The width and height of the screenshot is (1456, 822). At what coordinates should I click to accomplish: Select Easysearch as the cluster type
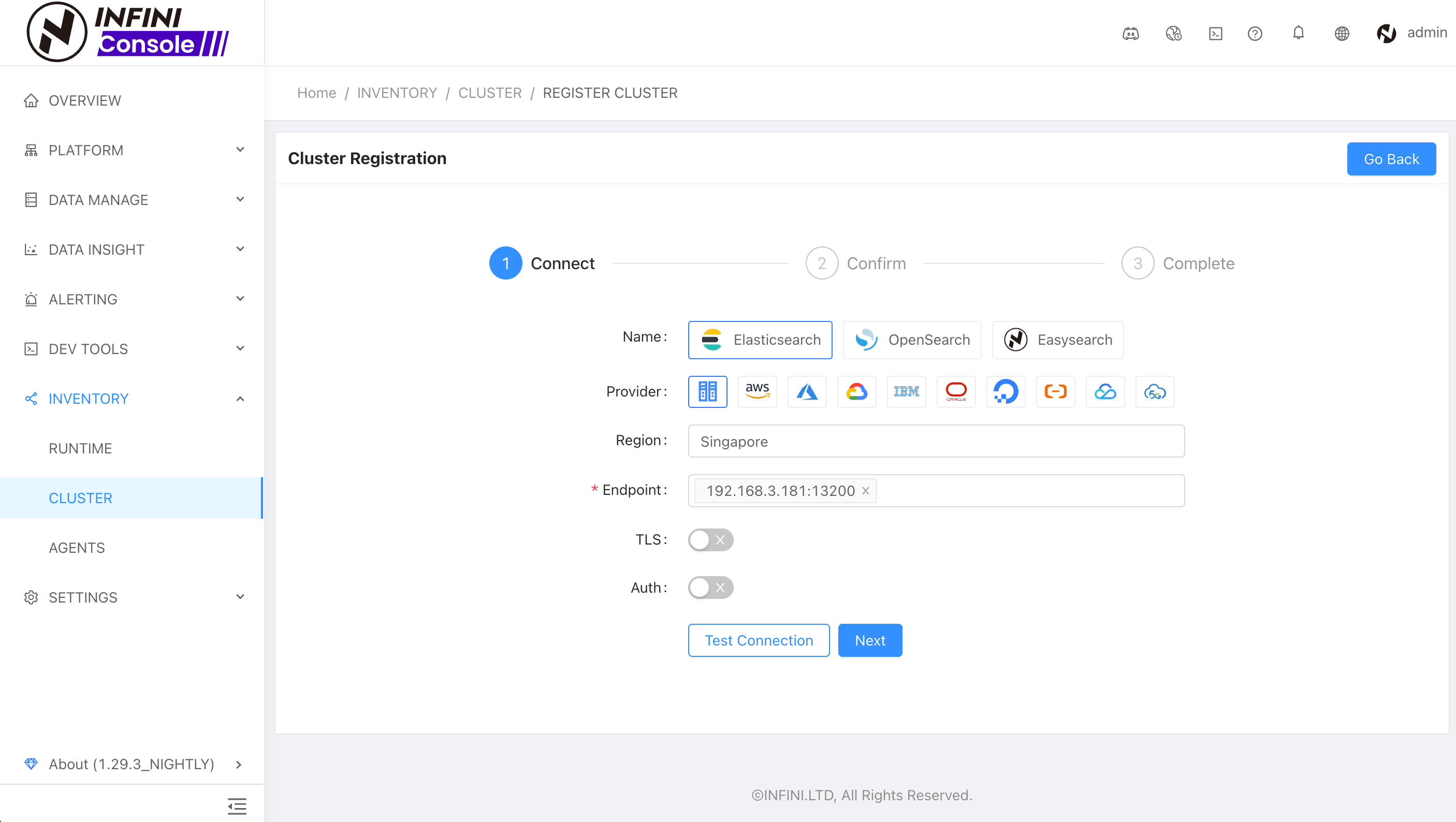click(1057, 340)
